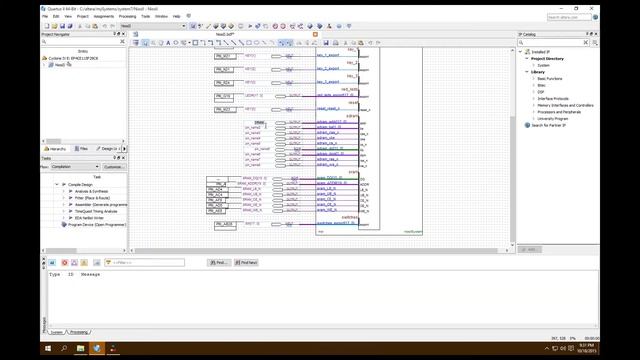Expand the TimeQuest Timing Analysis task
This screenshot has height=360, width=640.
click(x=64, y=211)
